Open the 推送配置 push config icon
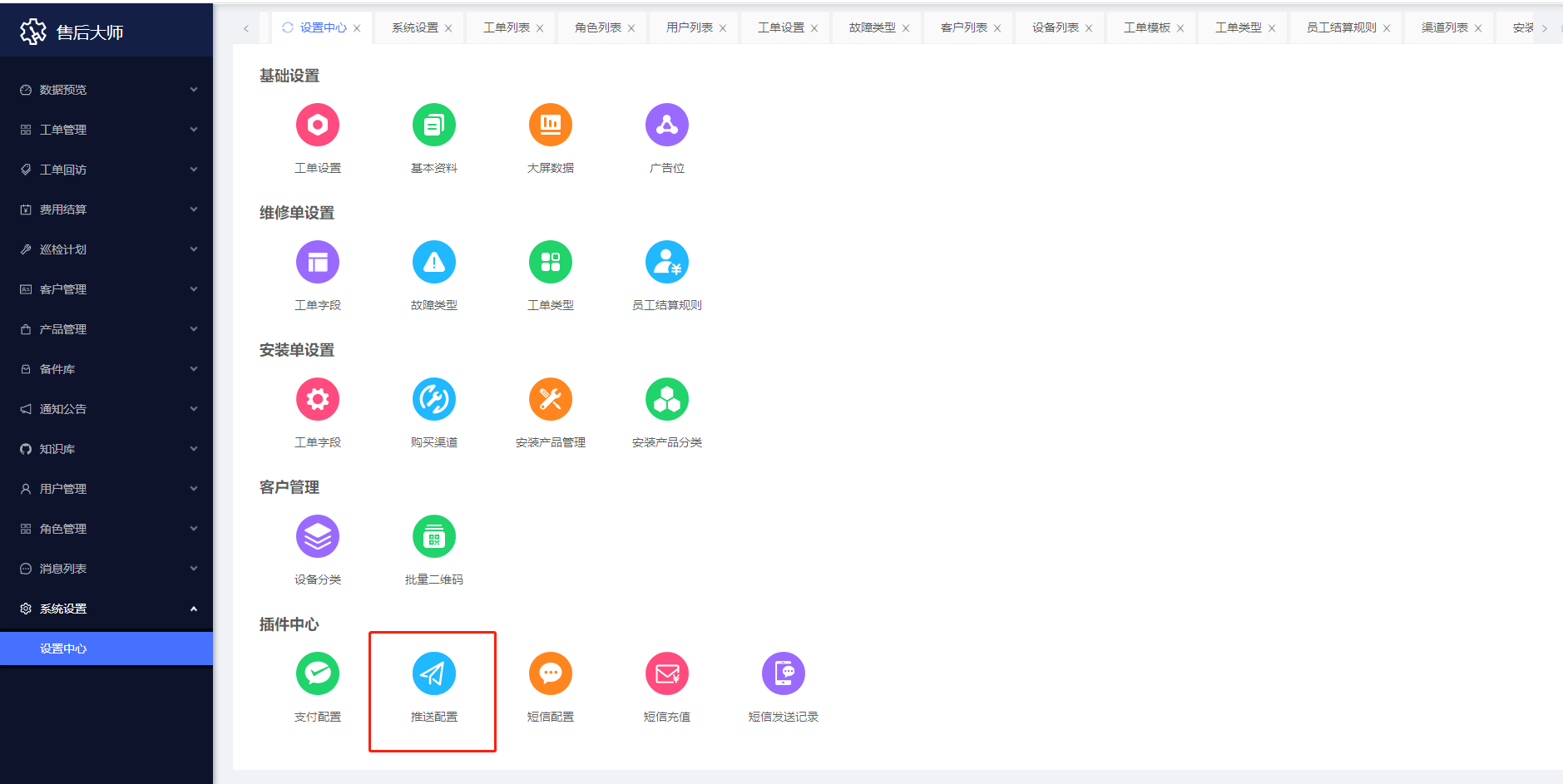The image size is (1563, 784). (x=433, y=673)
